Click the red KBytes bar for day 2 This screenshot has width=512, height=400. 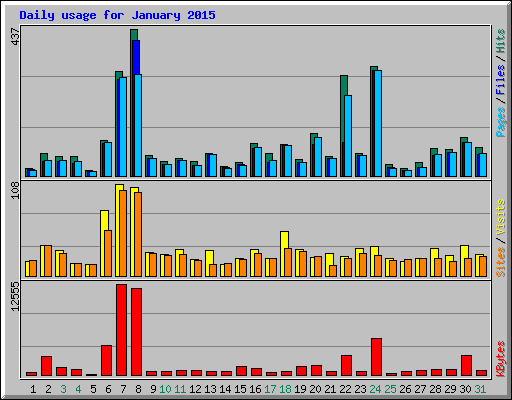[x=46, y=366]
